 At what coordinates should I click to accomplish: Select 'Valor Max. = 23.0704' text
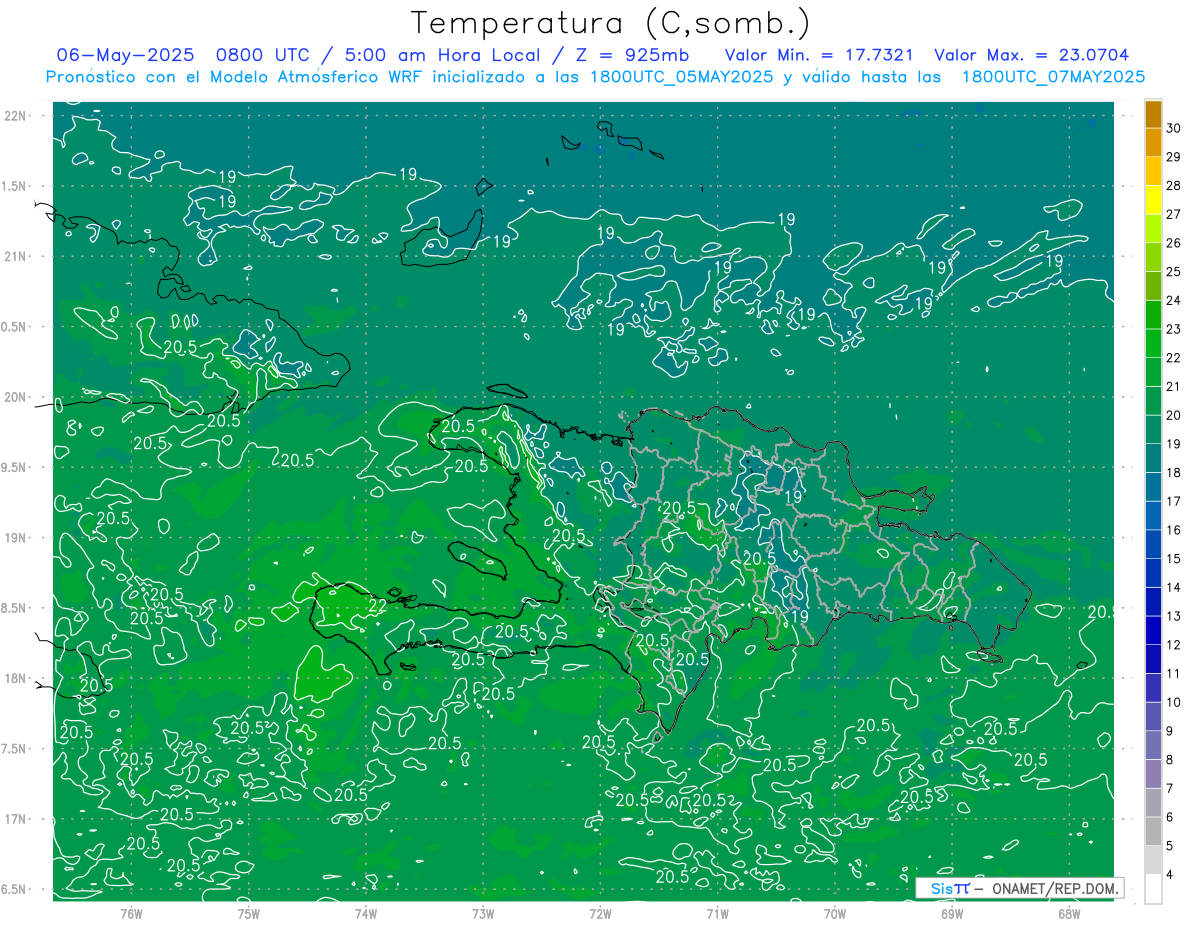[x=1031, y=55]
